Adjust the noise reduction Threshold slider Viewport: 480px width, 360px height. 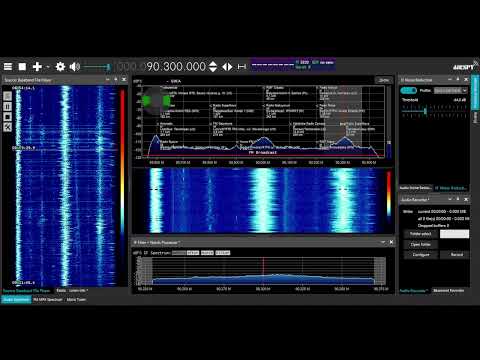coord(434,111)
